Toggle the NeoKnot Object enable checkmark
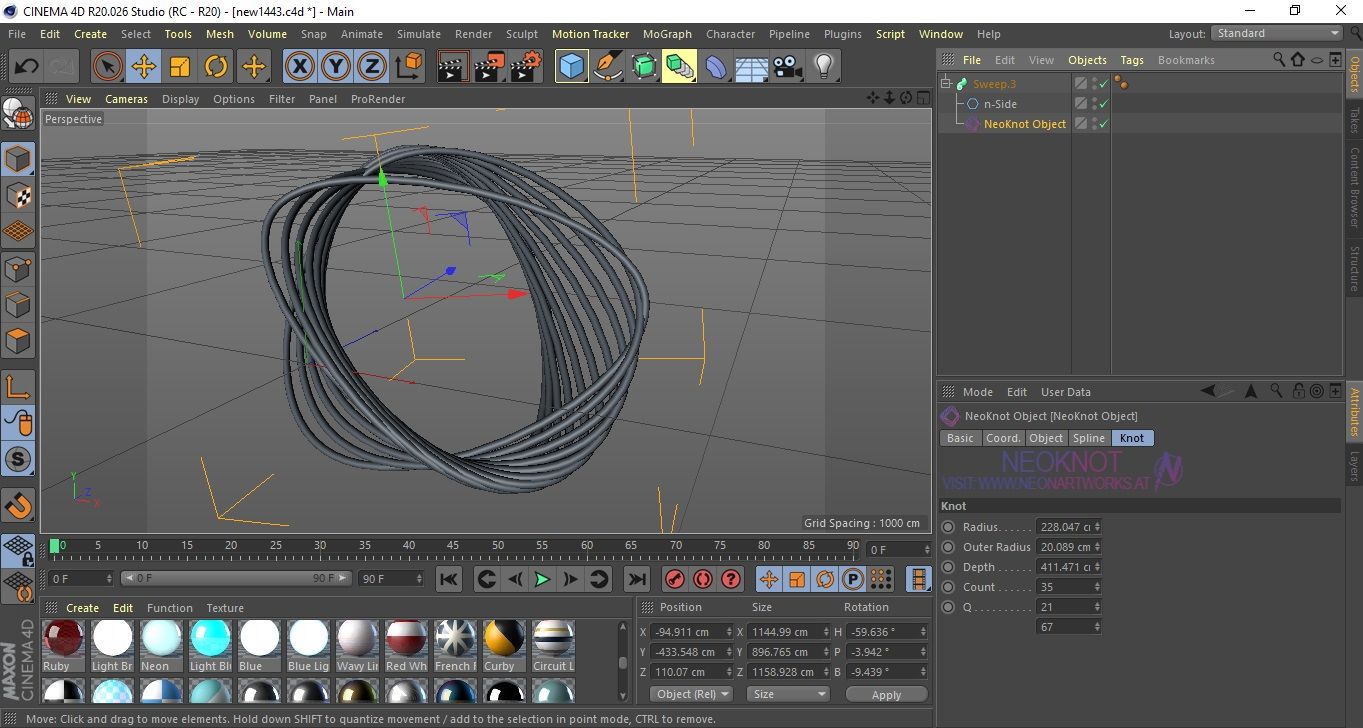The width and height of the screenshot is (1363, 728). click(x=1103, y=124)
